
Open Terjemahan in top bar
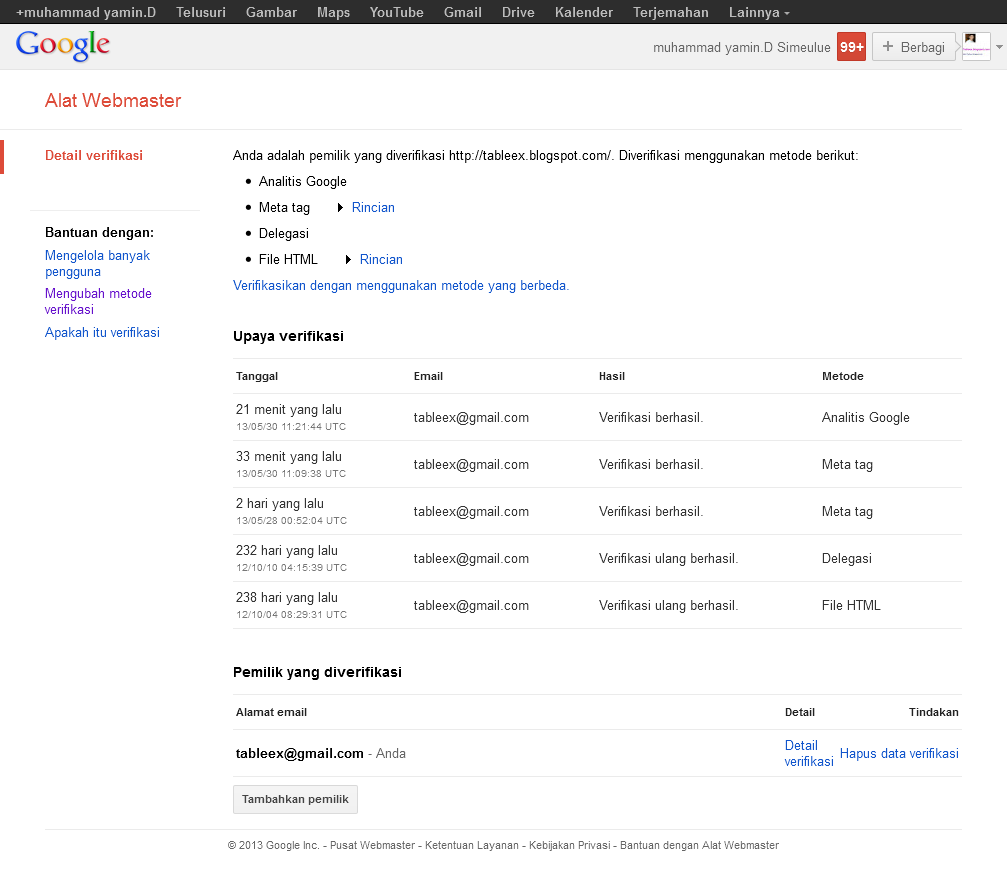tap(670, 12)
